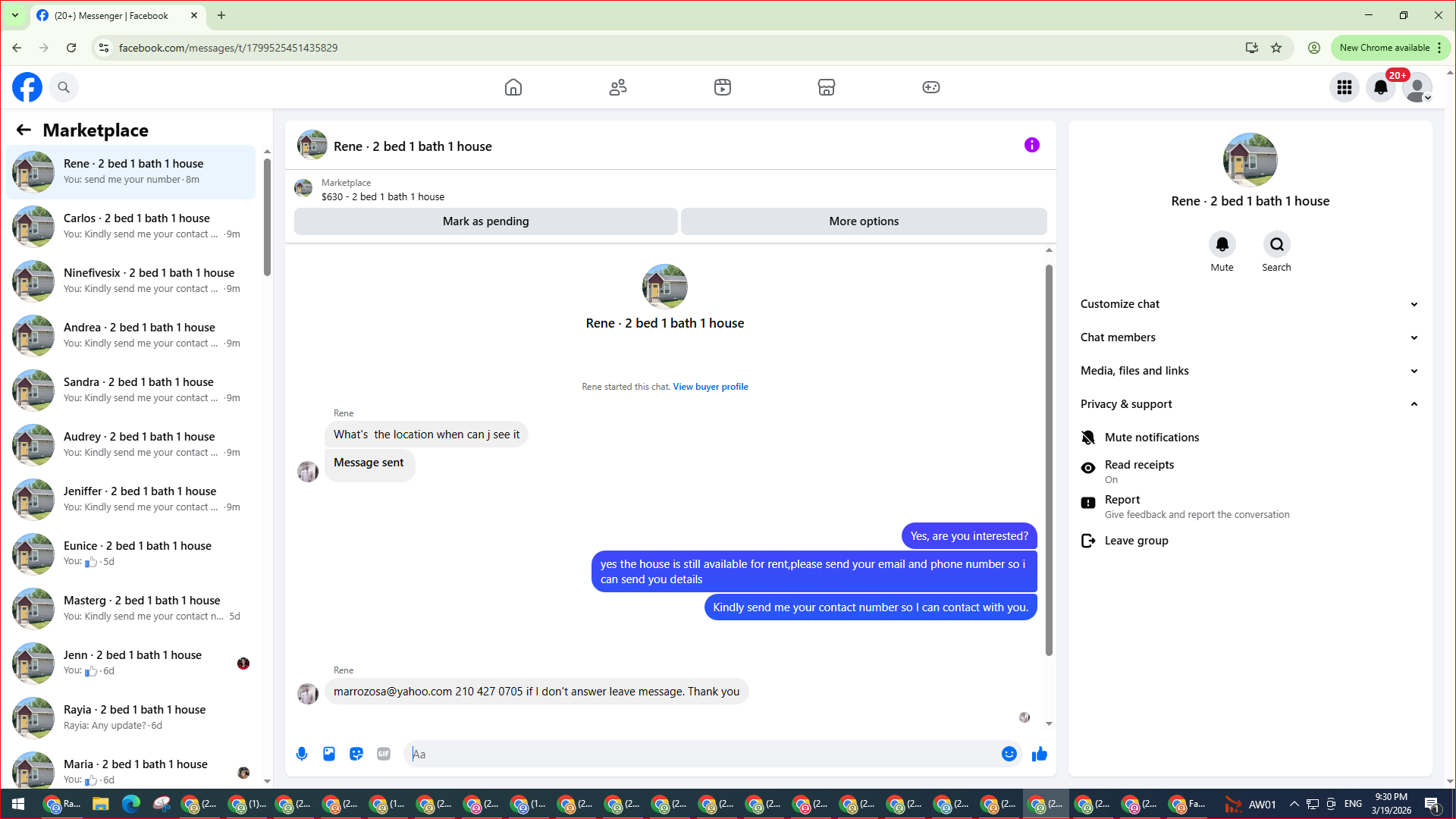This screenshot has height=819, width=1456.
Task: Open the GIF picker icon
Action: [x=384, y=754]
